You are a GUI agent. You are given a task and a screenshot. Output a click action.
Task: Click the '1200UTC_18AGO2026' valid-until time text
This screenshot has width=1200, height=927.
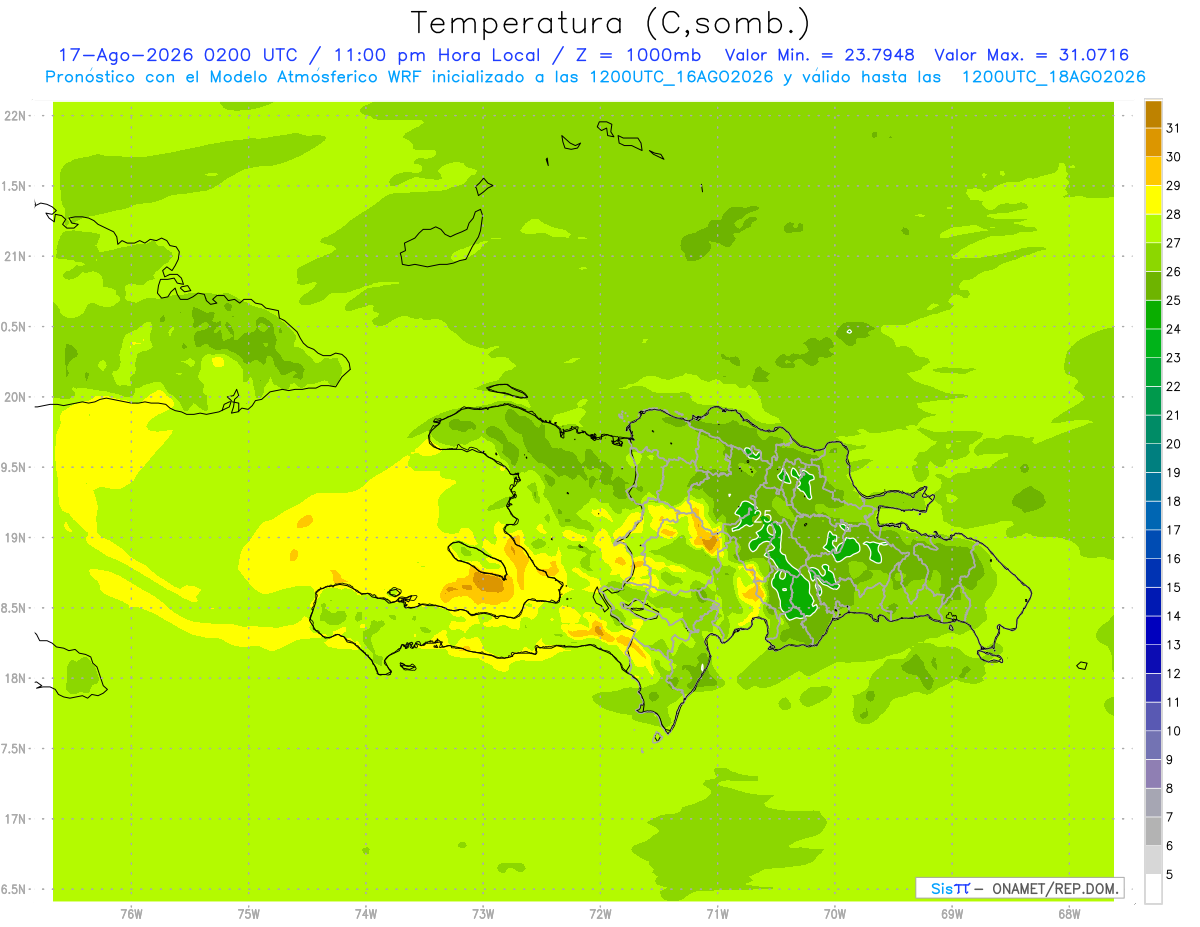[x=1052, y=76]
